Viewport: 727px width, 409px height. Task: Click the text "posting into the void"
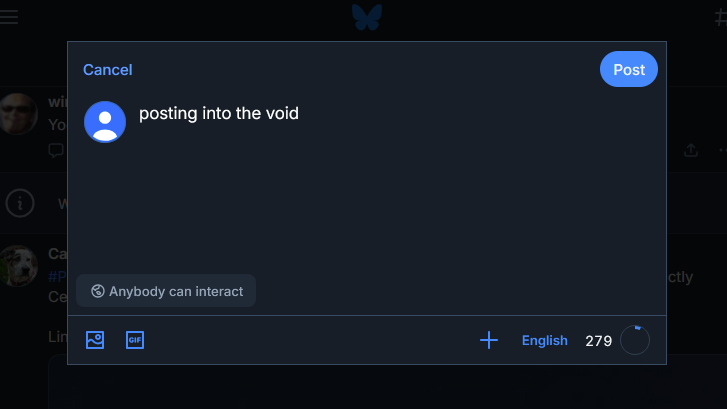(x=219, y=113)
